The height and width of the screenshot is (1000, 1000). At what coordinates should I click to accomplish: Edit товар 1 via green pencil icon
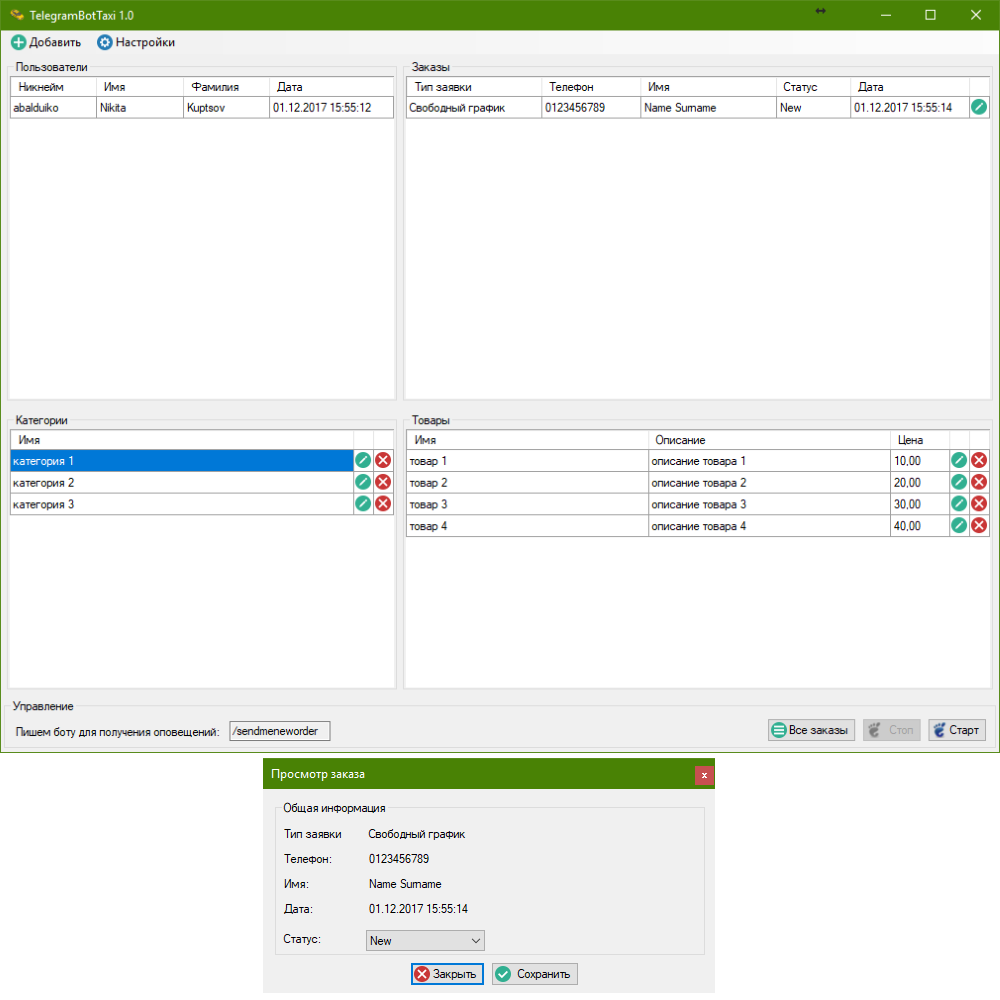coord(959,461)
